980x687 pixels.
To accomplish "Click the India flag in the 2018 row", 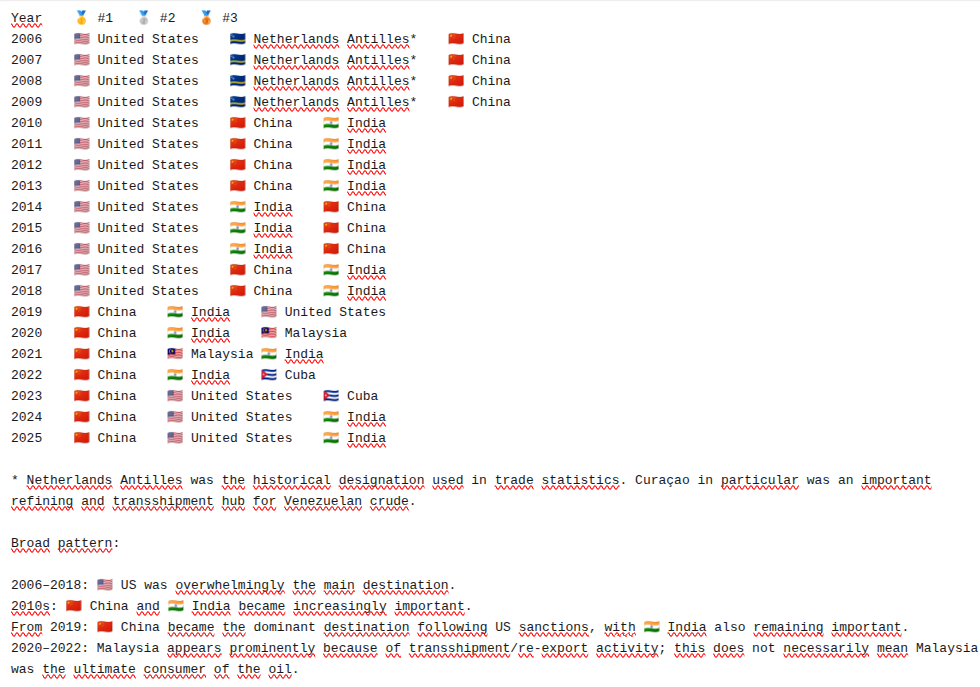I will pyautogui.click(x=331, y=291).
